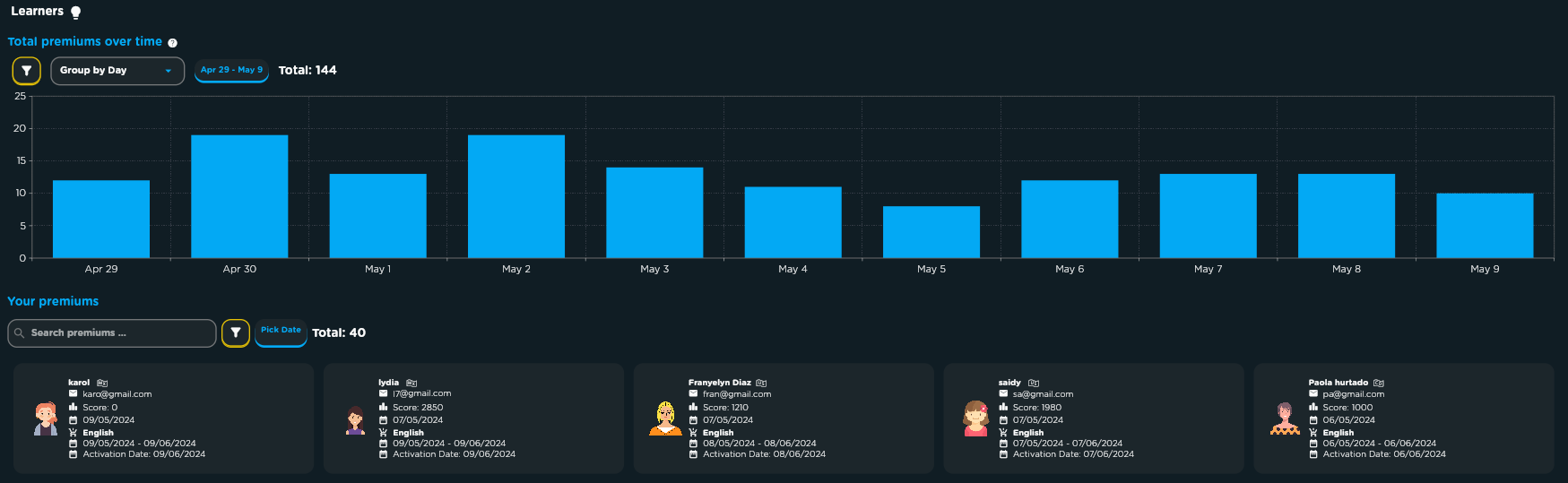Click inside the Search premiums field

click(x=112, y=333)
